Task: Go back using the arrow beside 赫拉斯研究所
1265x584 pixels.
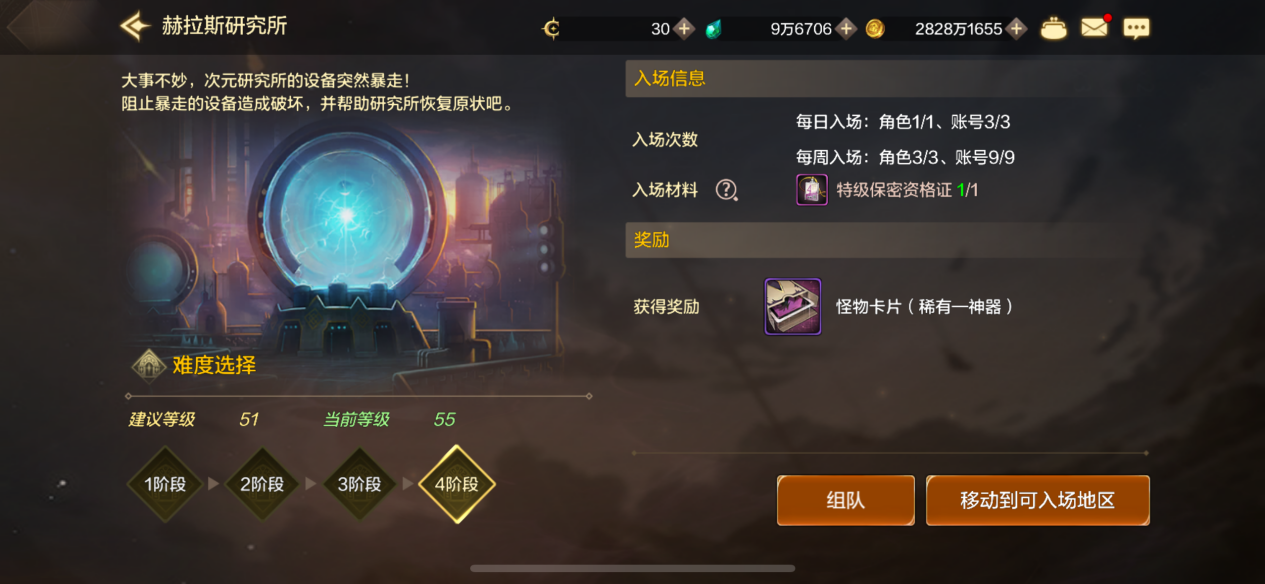Action: (135, 26)
